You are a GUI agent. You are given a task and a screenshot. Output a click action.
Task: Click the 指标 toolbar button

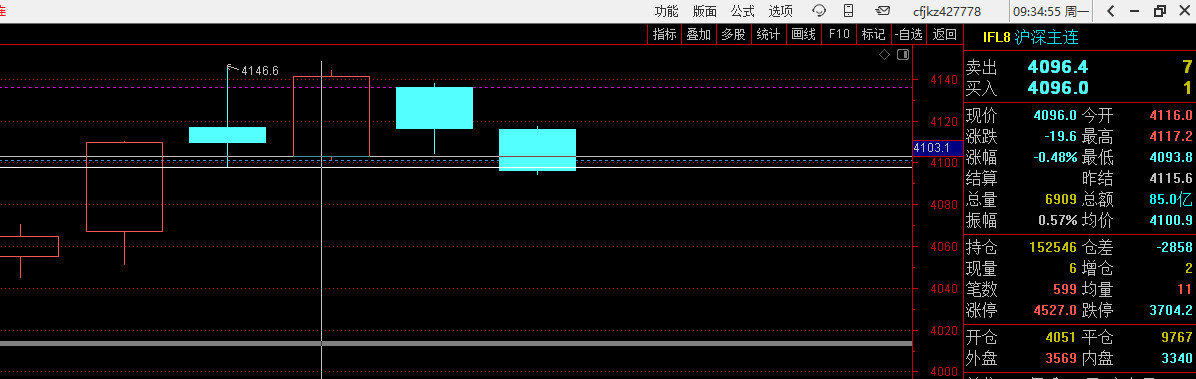(664, 34)
